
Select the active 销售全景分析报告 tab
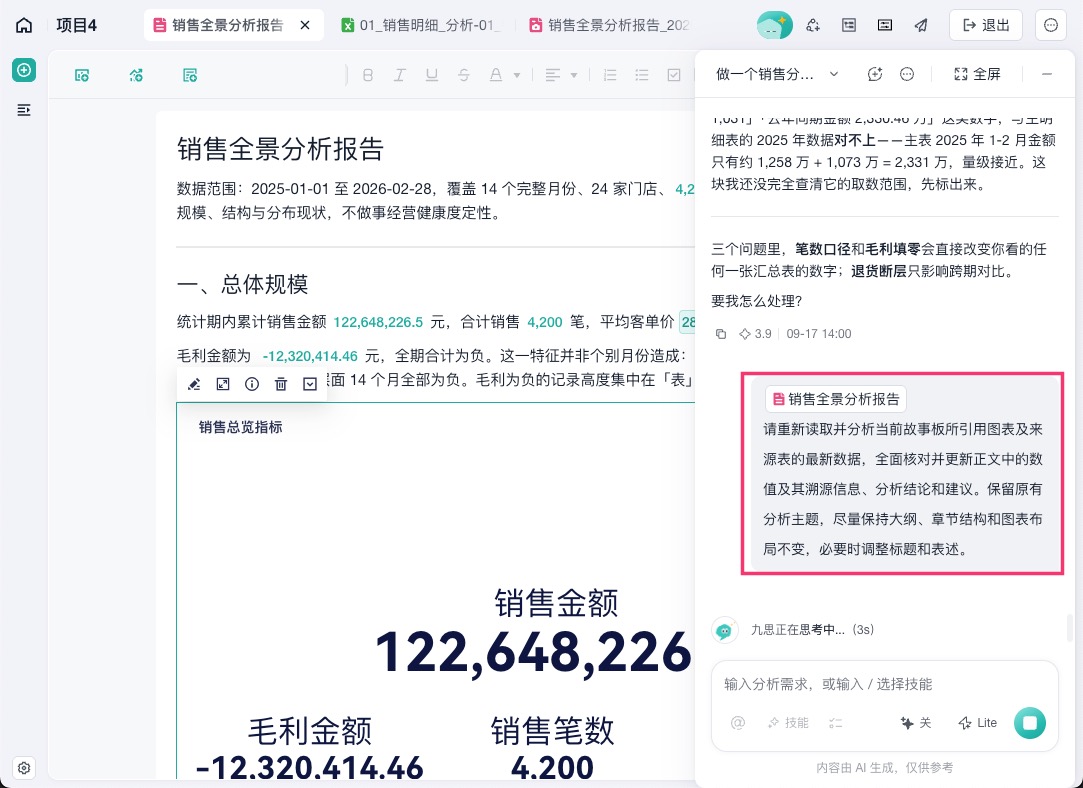(233, 26)
